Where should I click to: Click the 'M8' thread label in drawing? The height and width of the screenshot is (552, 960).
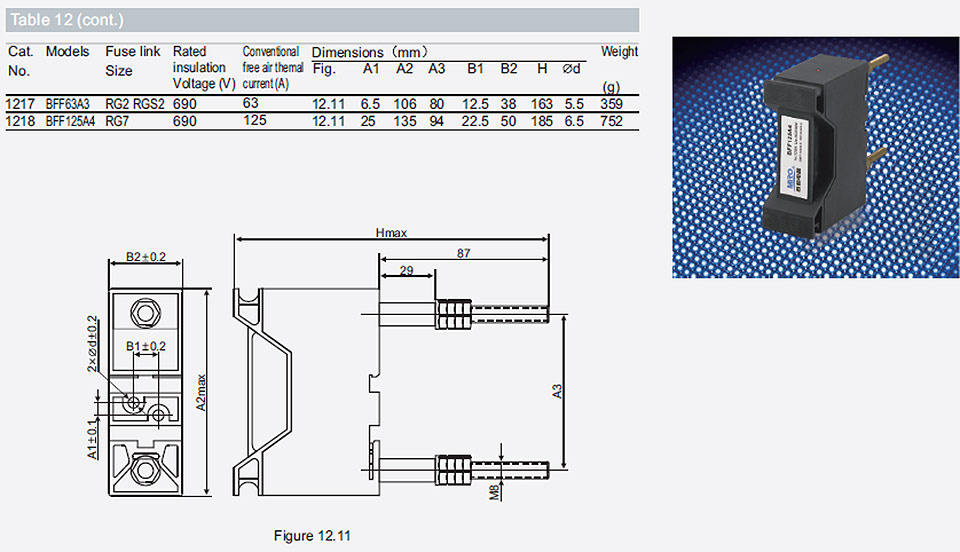click(x=495, y=492)
